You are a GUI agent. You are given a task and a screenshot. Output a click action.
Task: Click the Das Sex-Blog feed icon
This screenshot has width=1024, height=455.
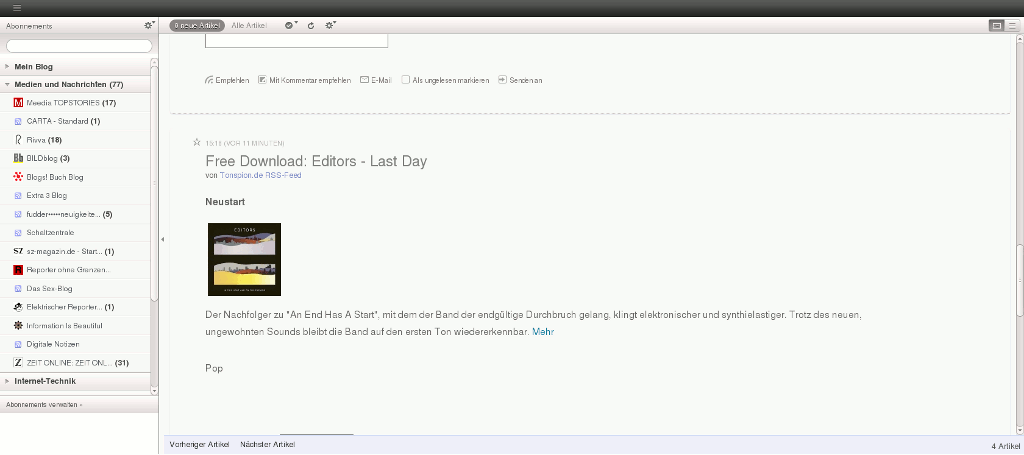click(18, 289)
